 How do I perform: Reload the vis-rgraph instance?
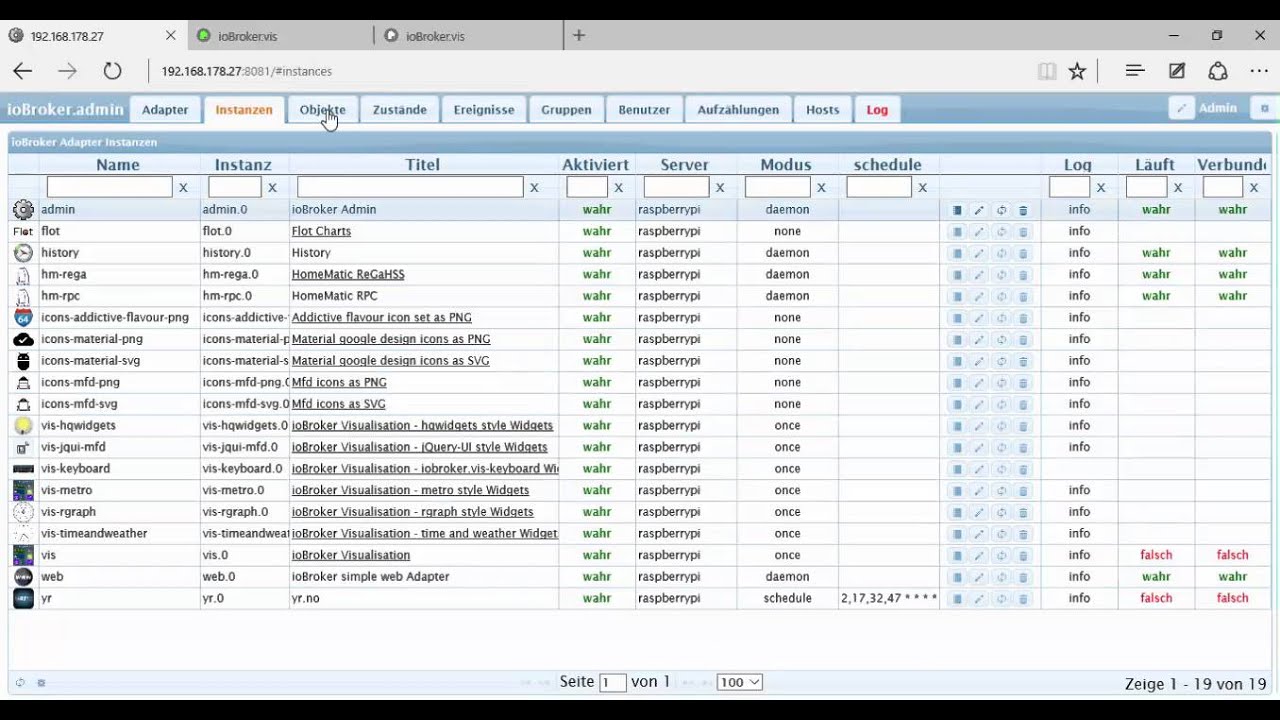tap(1001, 512)
